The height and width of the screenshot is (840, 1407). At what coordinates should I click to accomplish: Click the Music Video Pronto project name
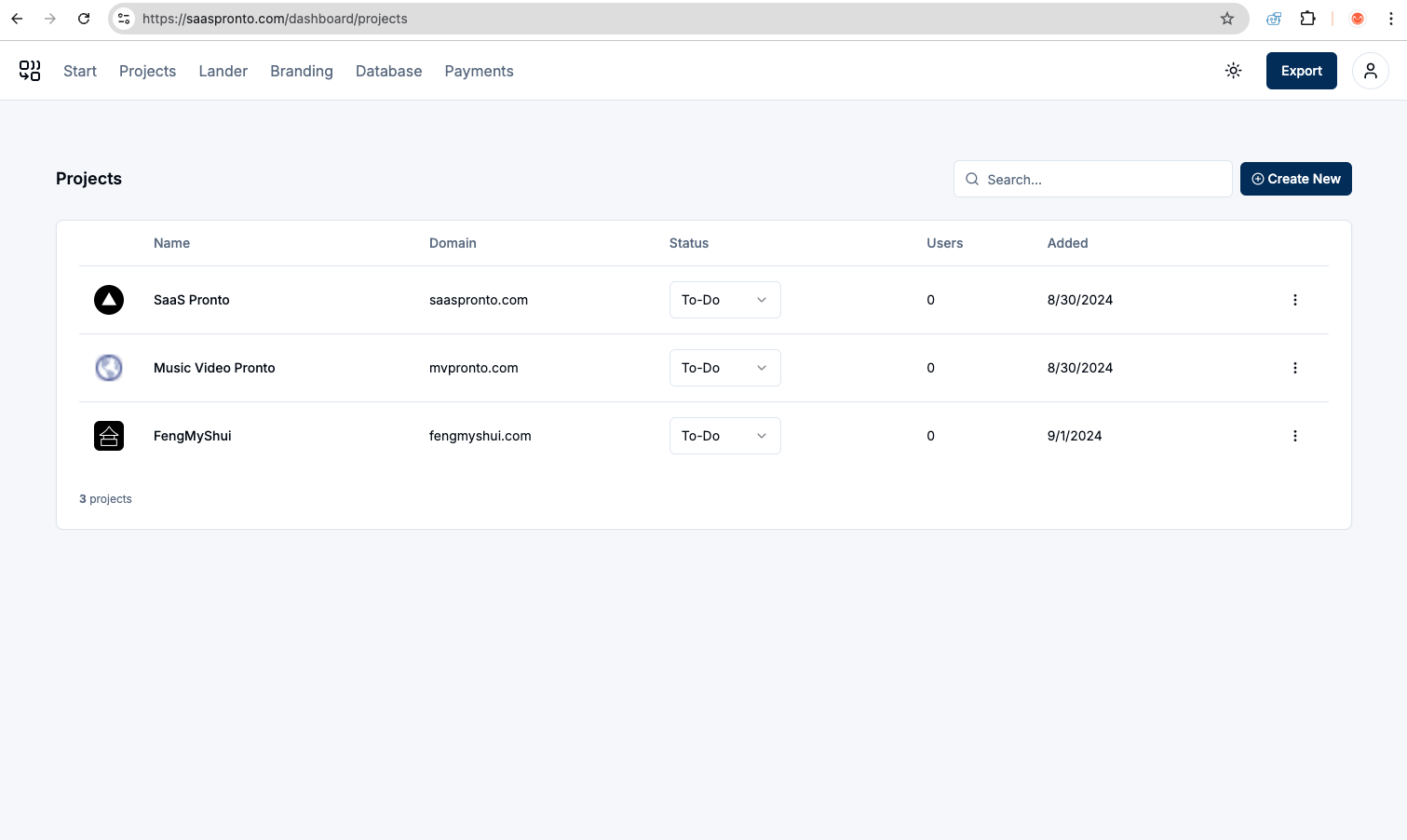pyautogui.click(x=214, y=368)
